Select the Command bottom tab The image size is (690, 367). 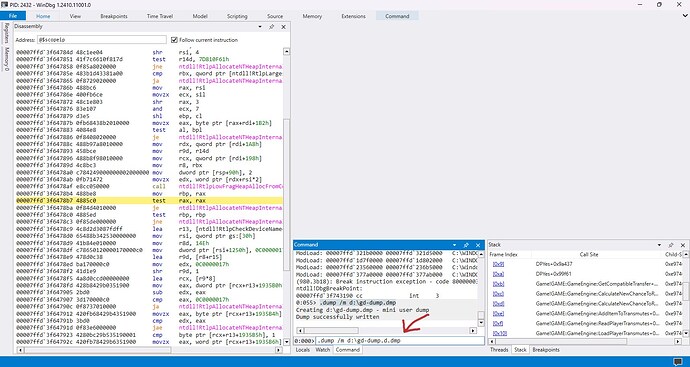click(348, 350)
